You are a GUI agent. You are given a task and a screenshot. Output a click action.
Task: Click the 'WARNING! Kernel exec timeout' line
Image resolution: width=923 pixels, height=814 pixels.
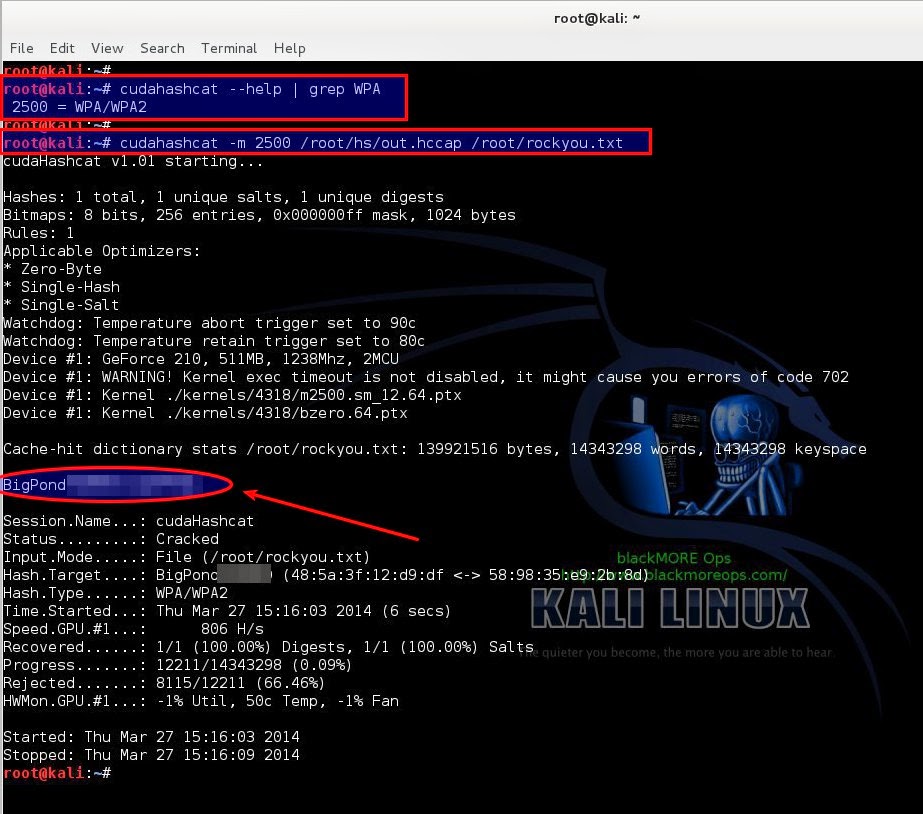pyautogui.click(x=426, y=377)
